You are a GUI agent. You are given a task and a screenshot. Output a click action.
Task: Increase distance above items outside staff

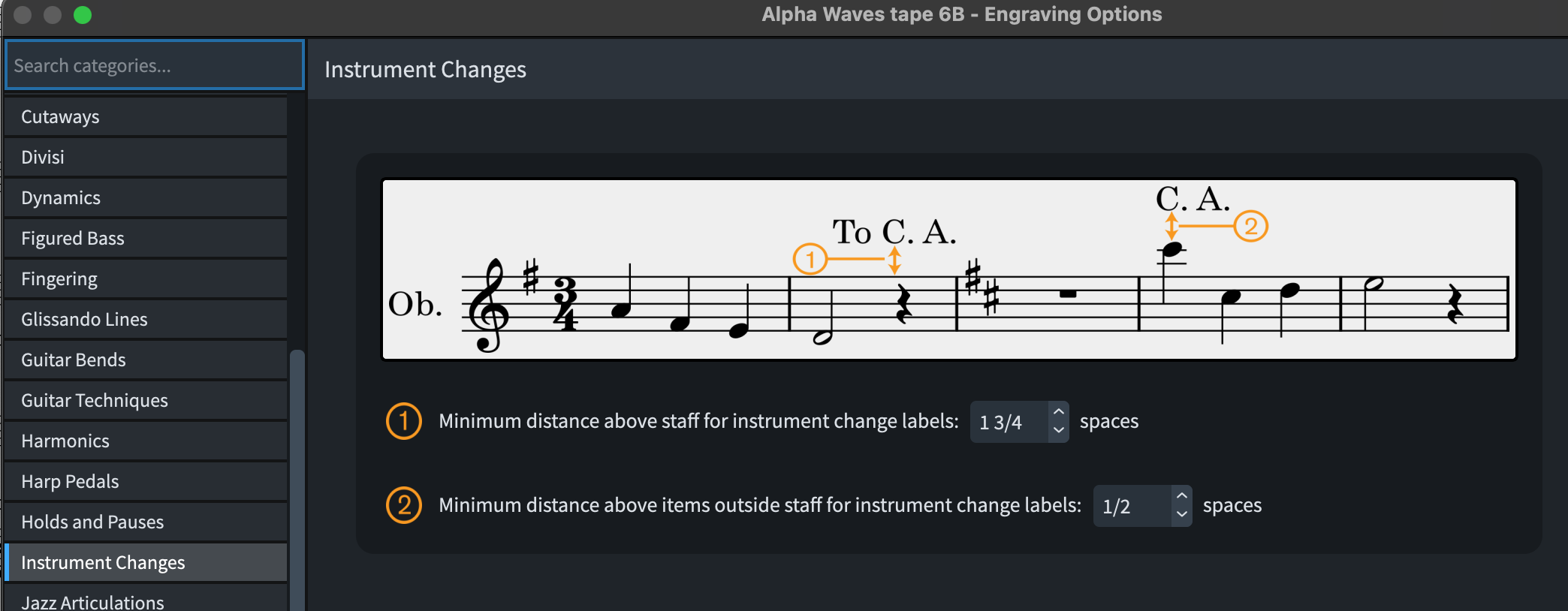(1182, 496)
